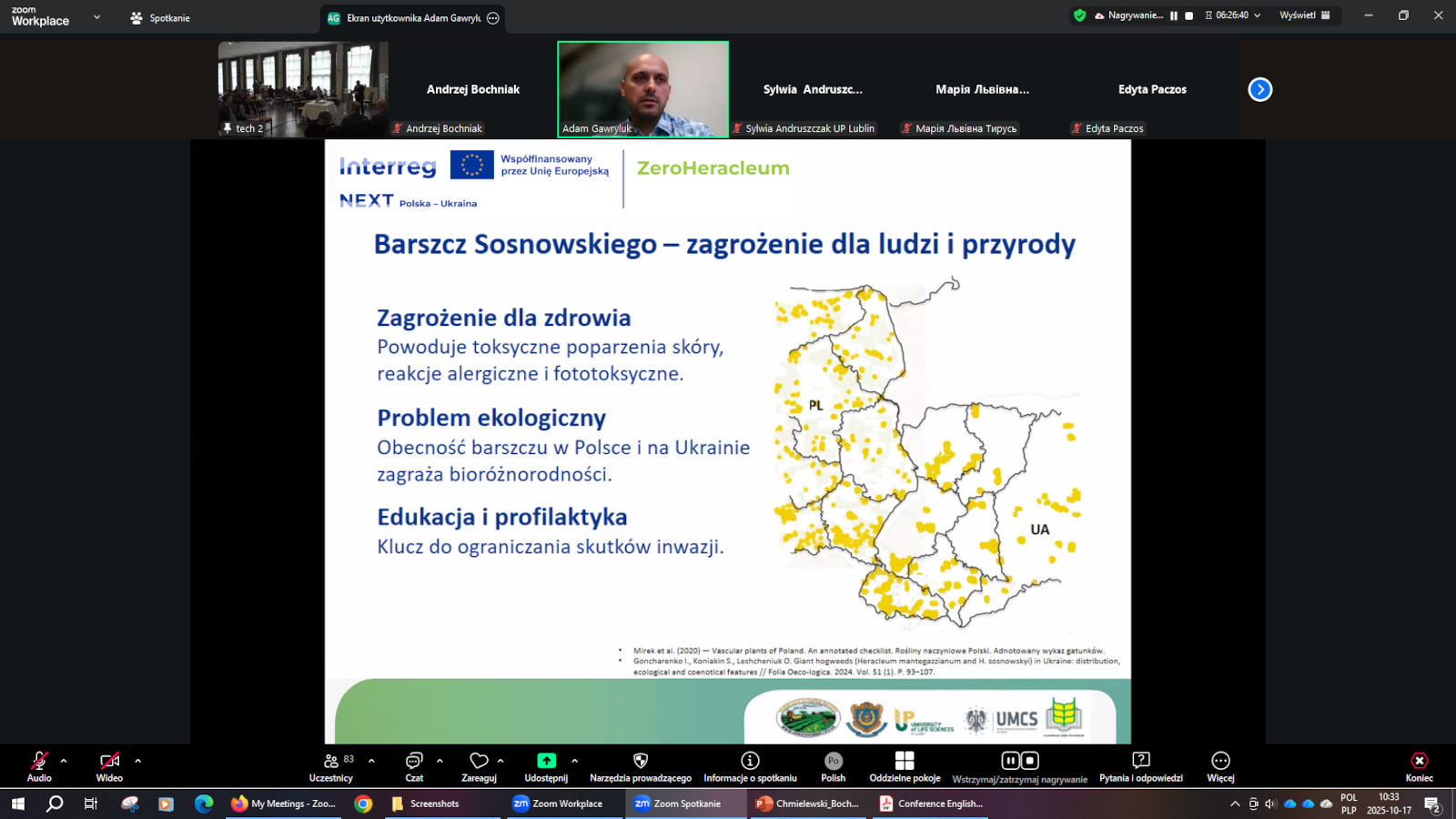Open Oddzielne pokoje breakout rooms
The width and height of the screenshot is (1456, 819).
coord(905,766)
